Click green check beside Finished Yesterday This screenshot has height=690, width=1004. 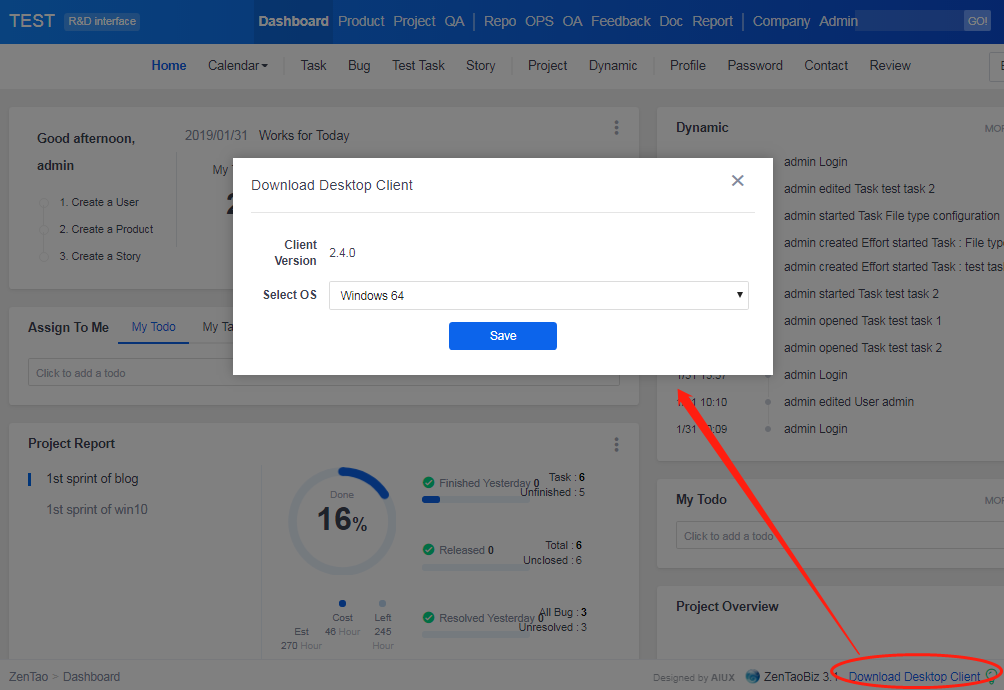(x=429, y=483)
